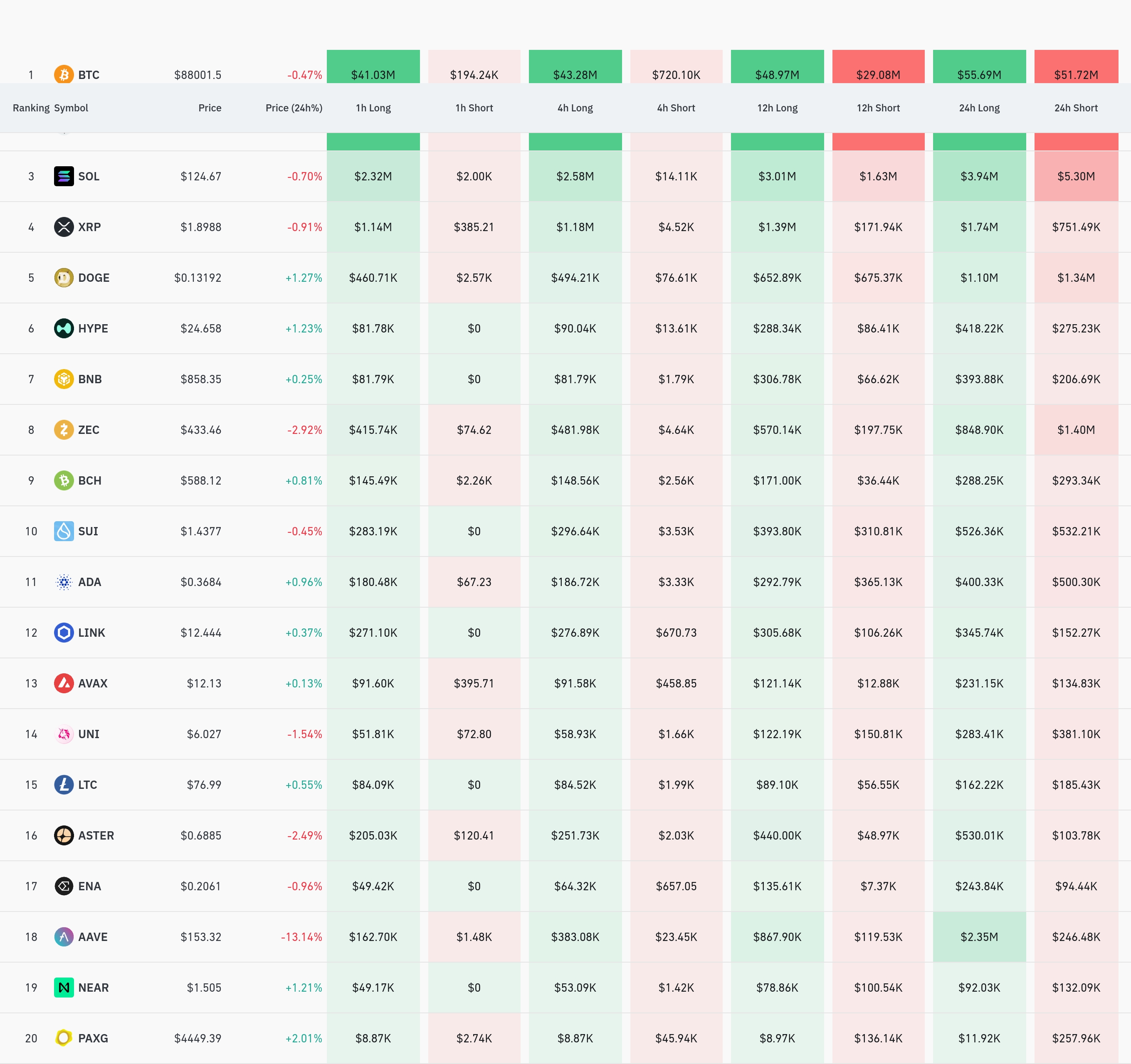Click the ZEC coin icon

coord(64,429)
